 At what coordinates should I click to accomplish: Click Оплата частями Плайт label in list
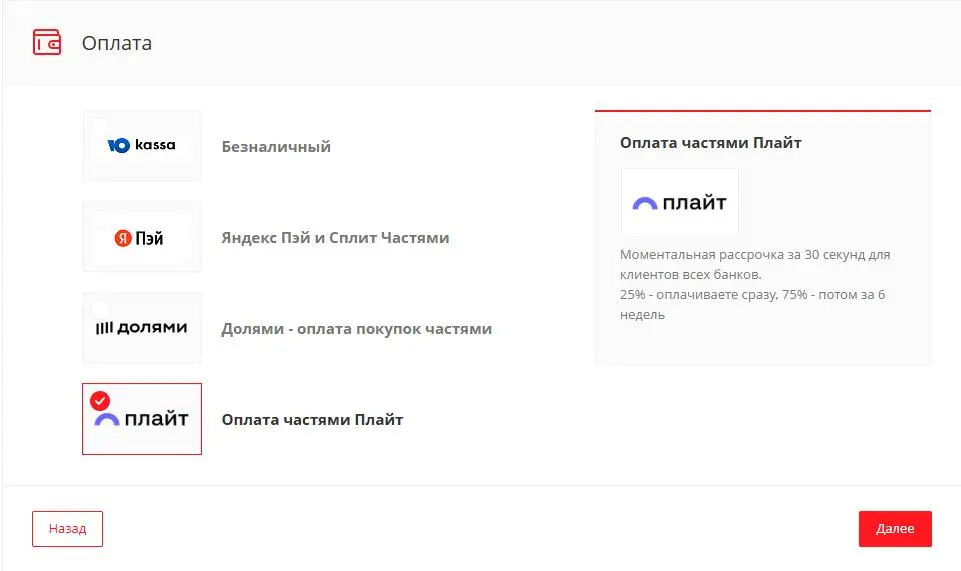coord(312,420)
